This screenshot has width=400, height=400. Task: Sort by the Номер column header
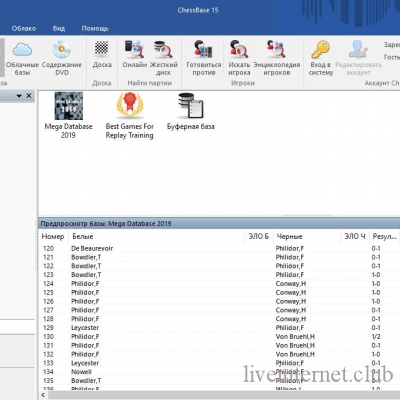(53, 237)
